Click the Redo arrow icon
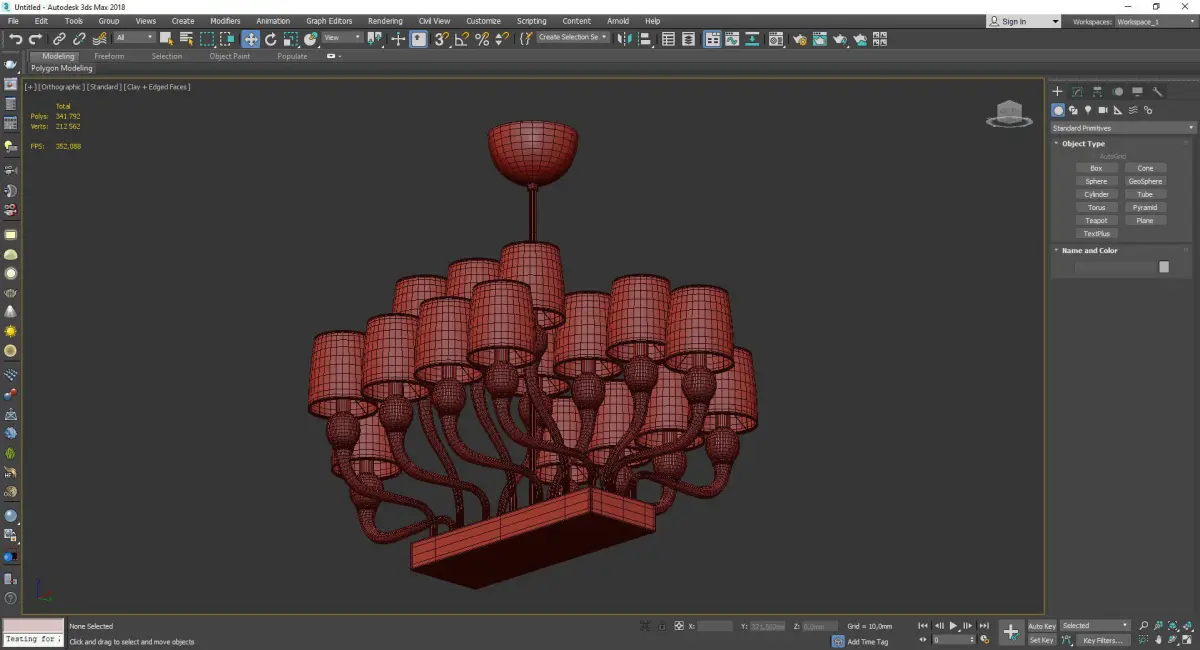The width and height of the screenshot is (1200, 650). (35, 39)
